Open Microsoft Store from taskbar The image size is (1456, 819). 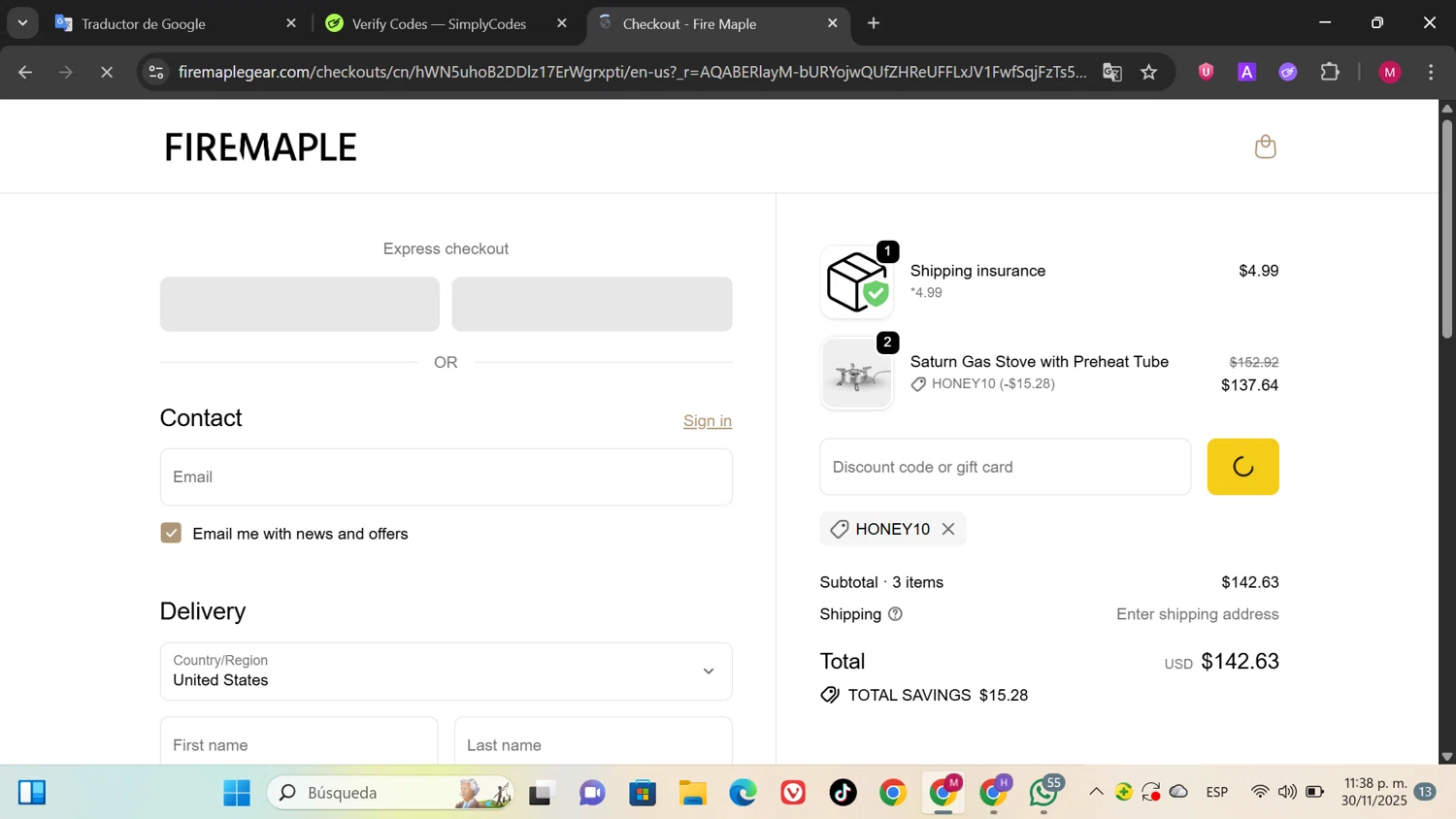click(x=643, y=793)
